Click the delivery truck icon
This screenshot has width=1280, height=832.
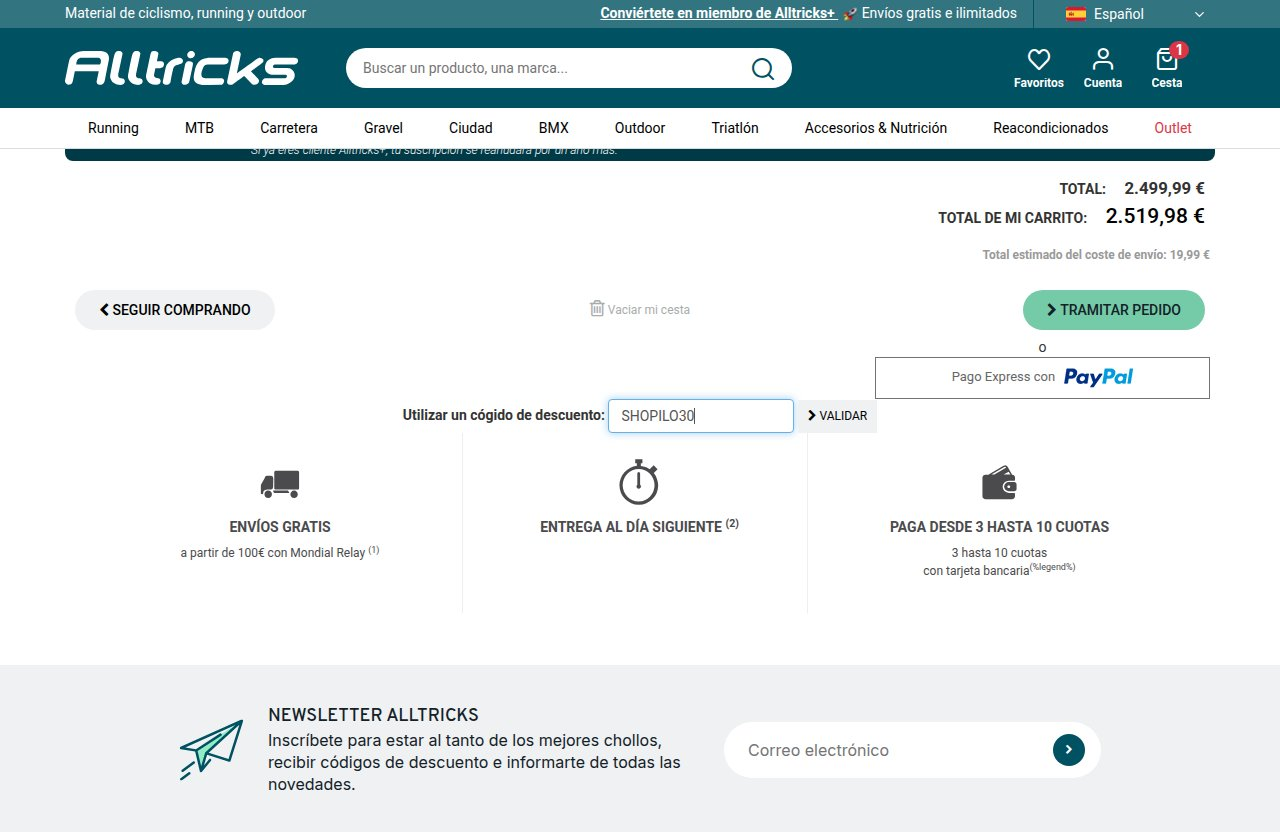(280, 484)
